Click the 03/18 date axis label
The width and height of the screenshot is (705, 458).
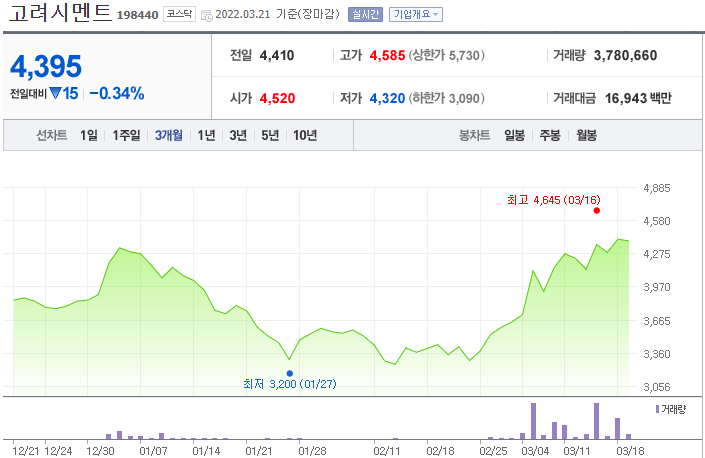tap(630, 451)
